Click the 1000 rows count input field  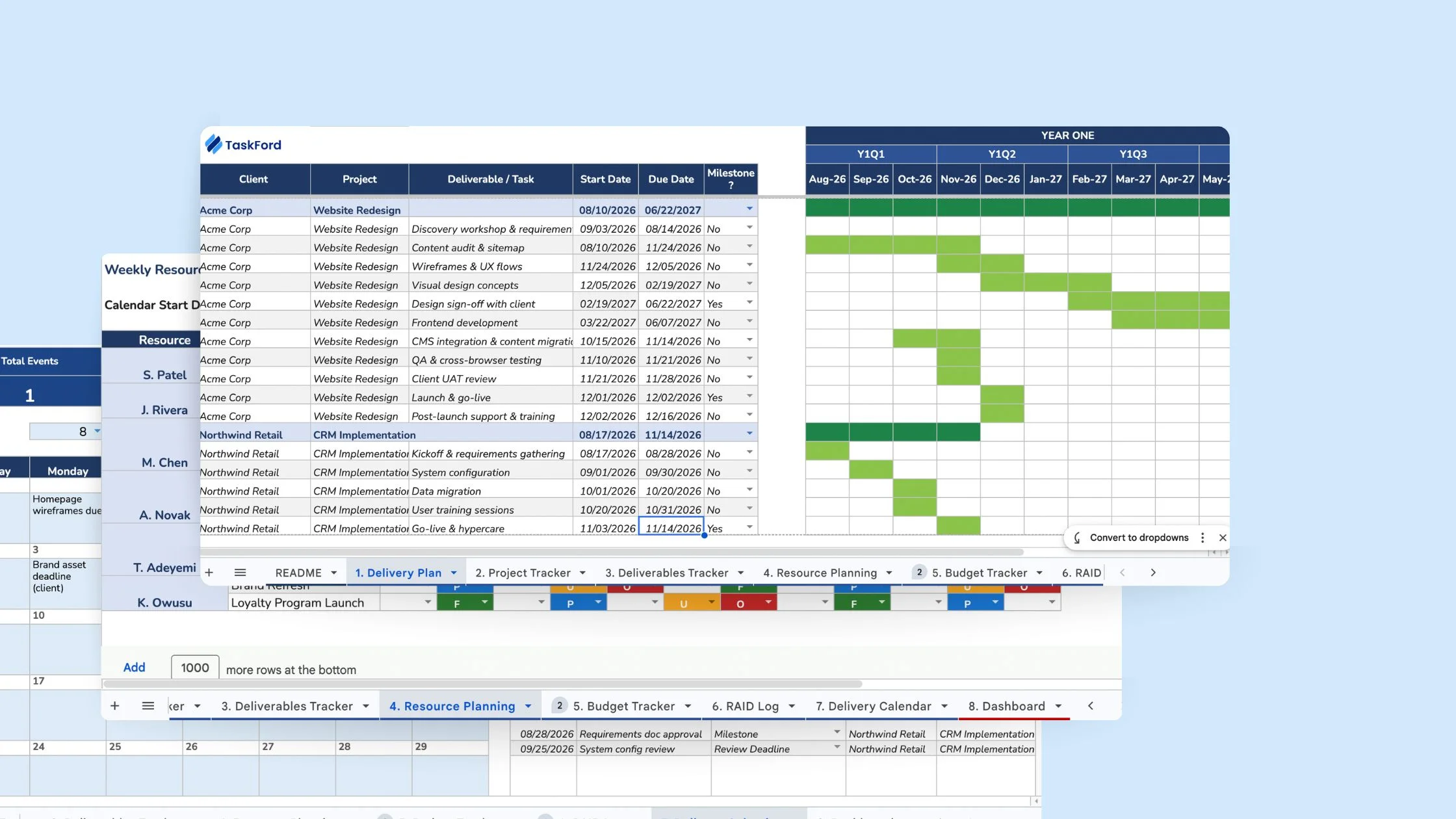[x=195, y=668]
